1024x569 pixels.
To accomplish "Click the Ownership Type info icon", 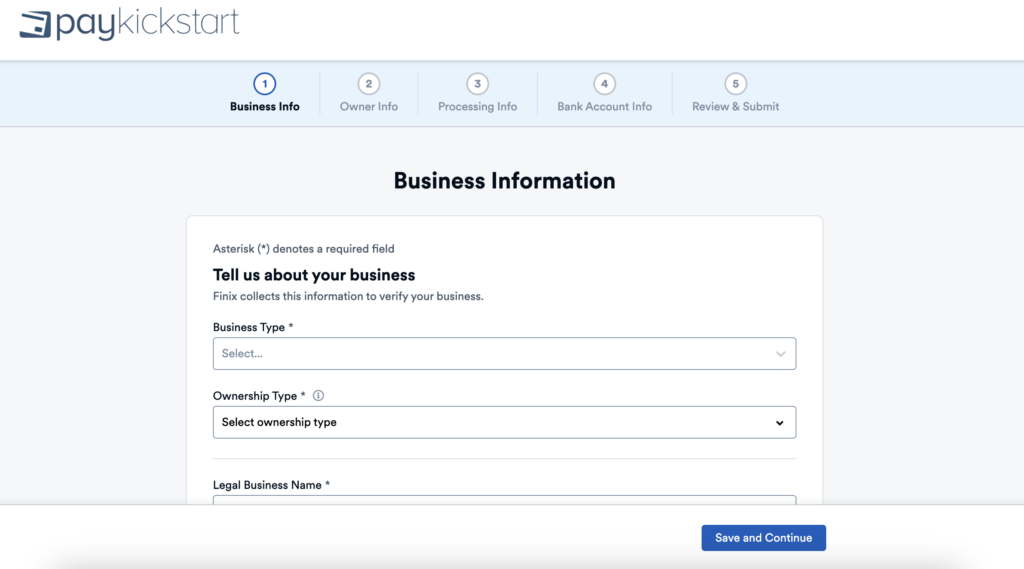I will [x=318, y=396].
